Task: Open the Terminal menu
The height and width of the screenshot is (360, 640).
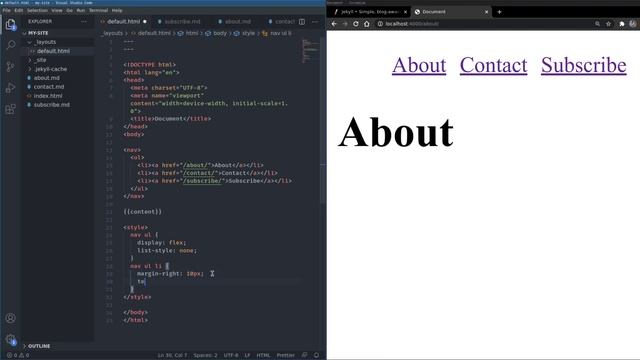Action: pos(98,10)
